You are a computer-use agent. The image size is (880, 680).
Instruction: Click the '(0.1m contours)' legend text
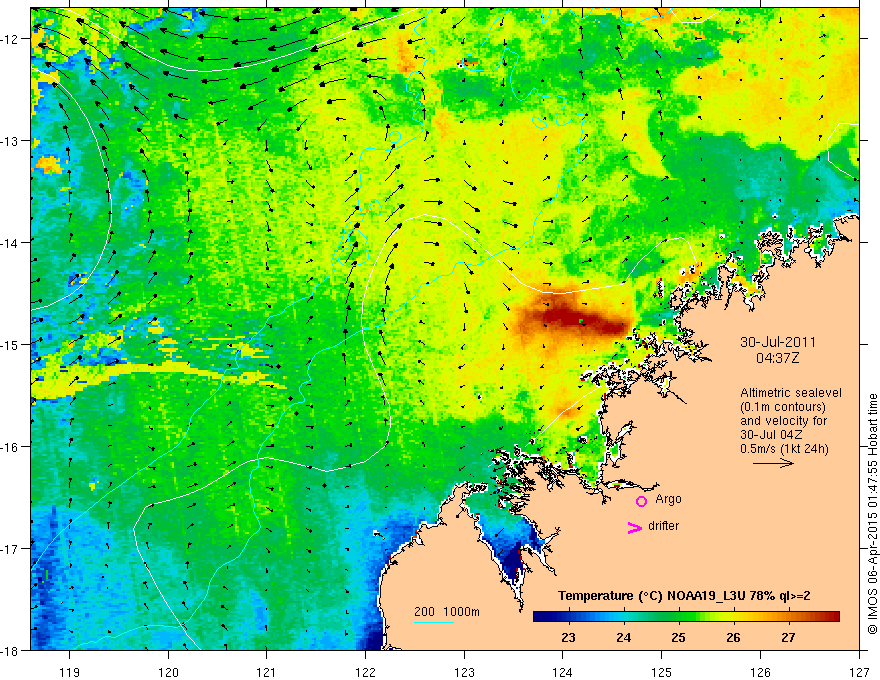pos(783,407)
